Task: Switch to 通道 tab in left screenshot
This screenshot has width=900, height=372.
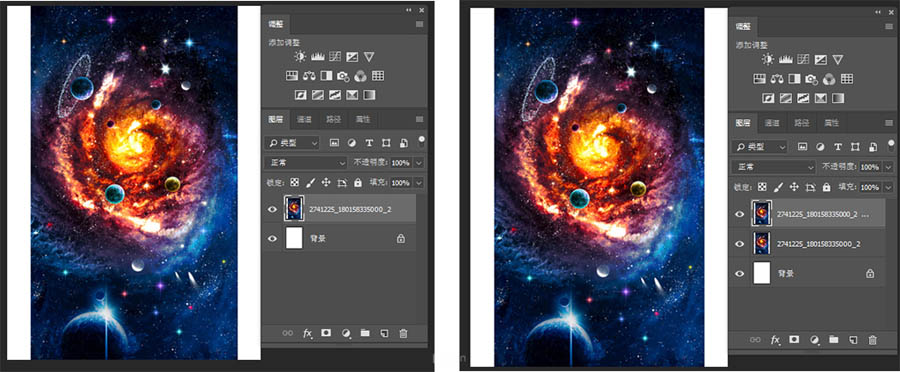Action: (304, 119)
